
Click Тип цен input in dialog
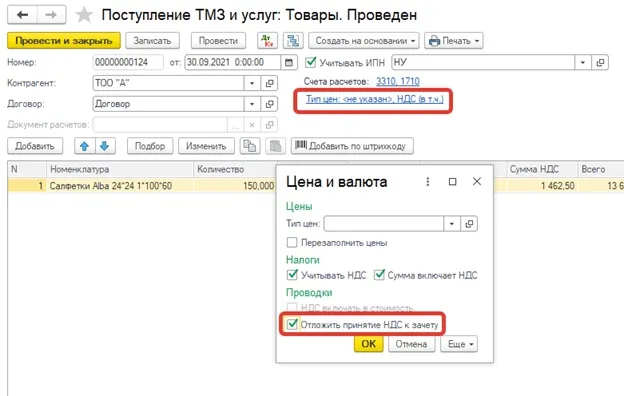[x=384, y=224]
